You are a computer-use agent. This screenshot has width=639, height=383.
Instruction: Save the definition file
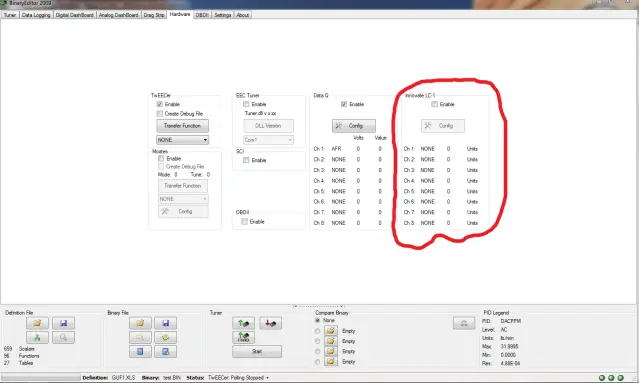point(63,323)
